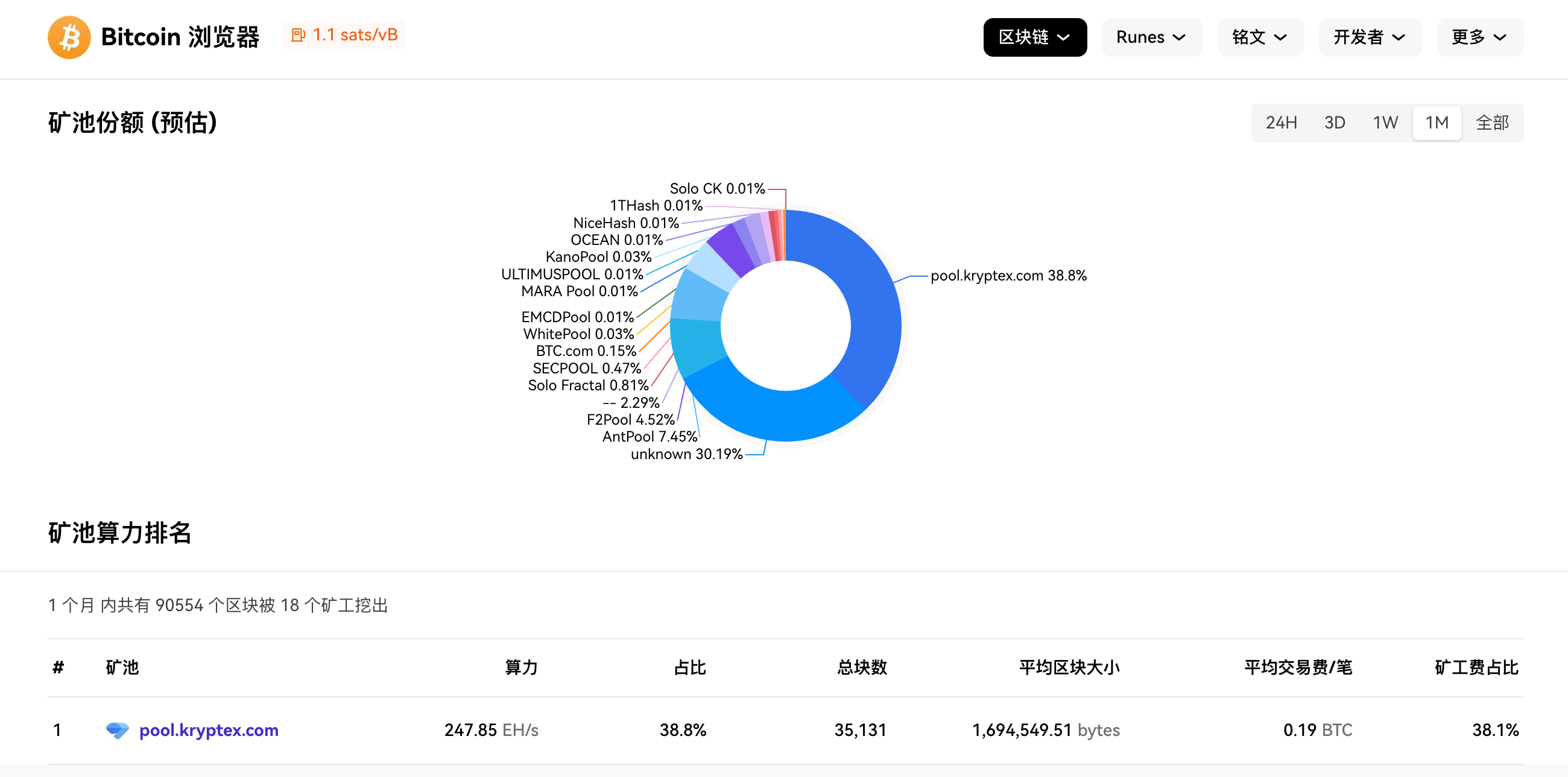Click the orange Bitcoin logo icon
1568x777 pixels.
pyautogui.click(x=69, y=37)
